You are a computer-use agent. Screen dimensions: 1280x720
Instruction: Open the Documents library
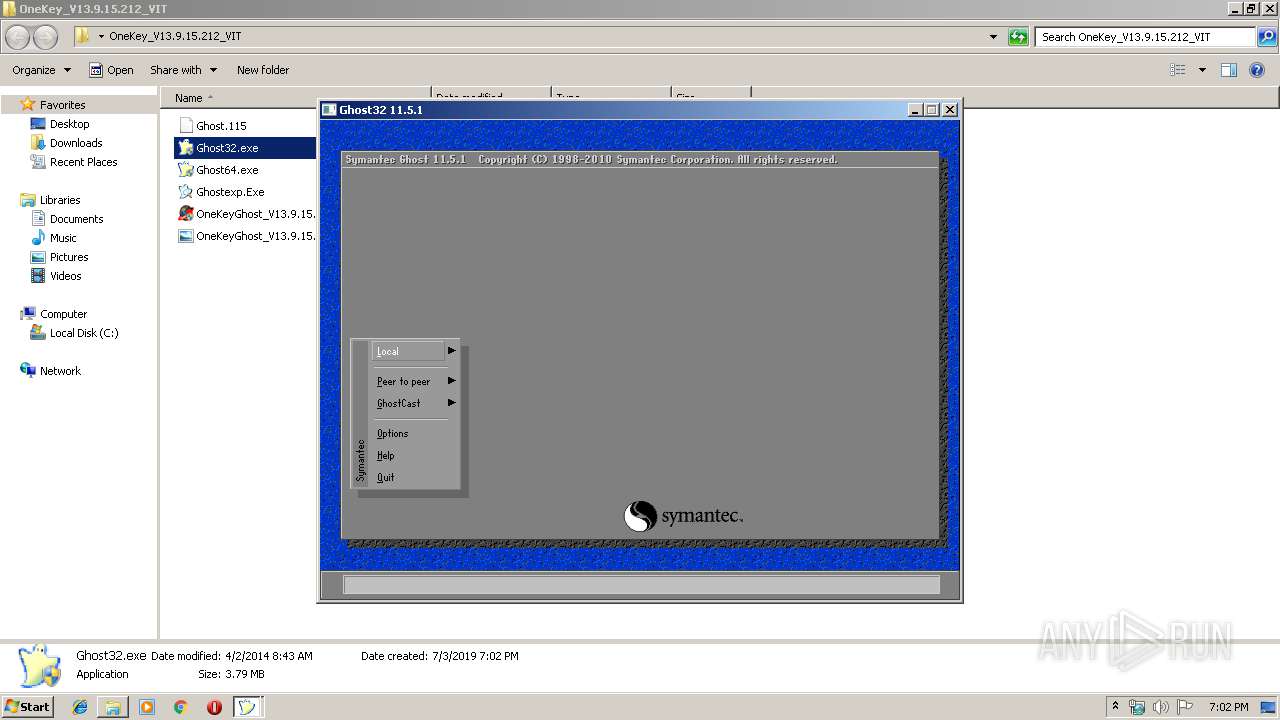click(76, 219)
